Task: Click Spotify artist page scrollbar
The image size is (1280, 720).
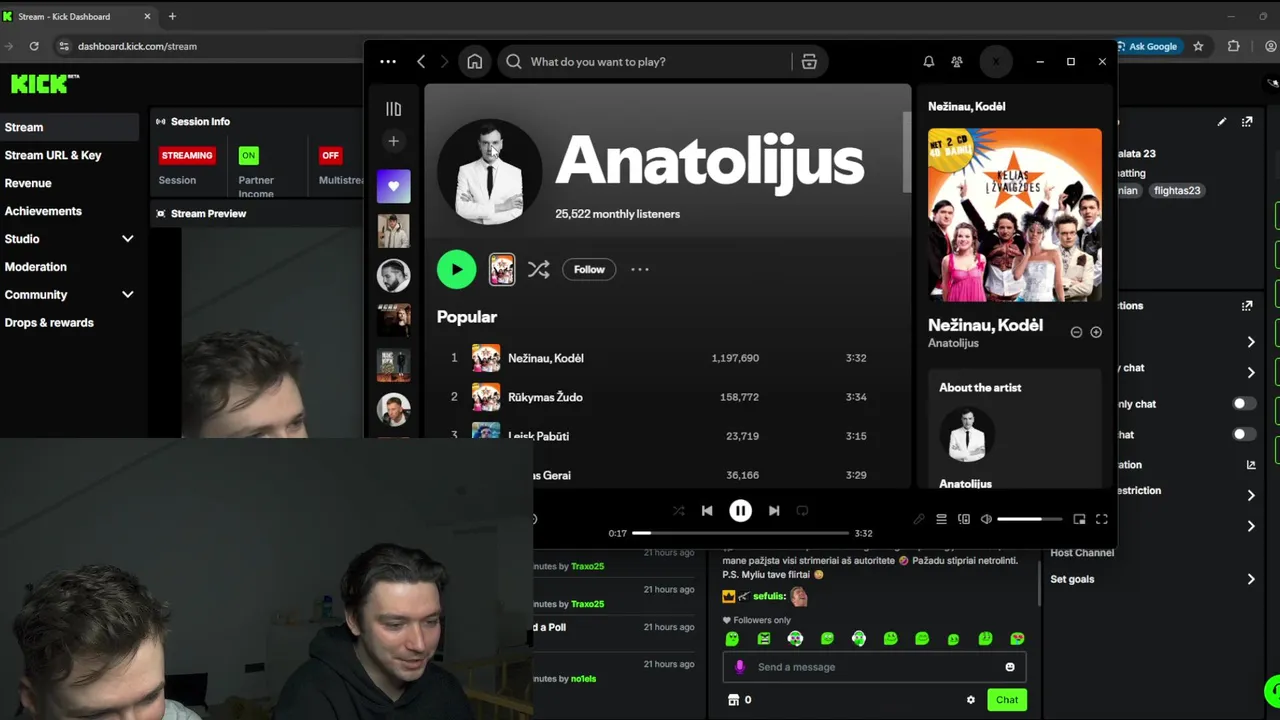Action: 907,152
